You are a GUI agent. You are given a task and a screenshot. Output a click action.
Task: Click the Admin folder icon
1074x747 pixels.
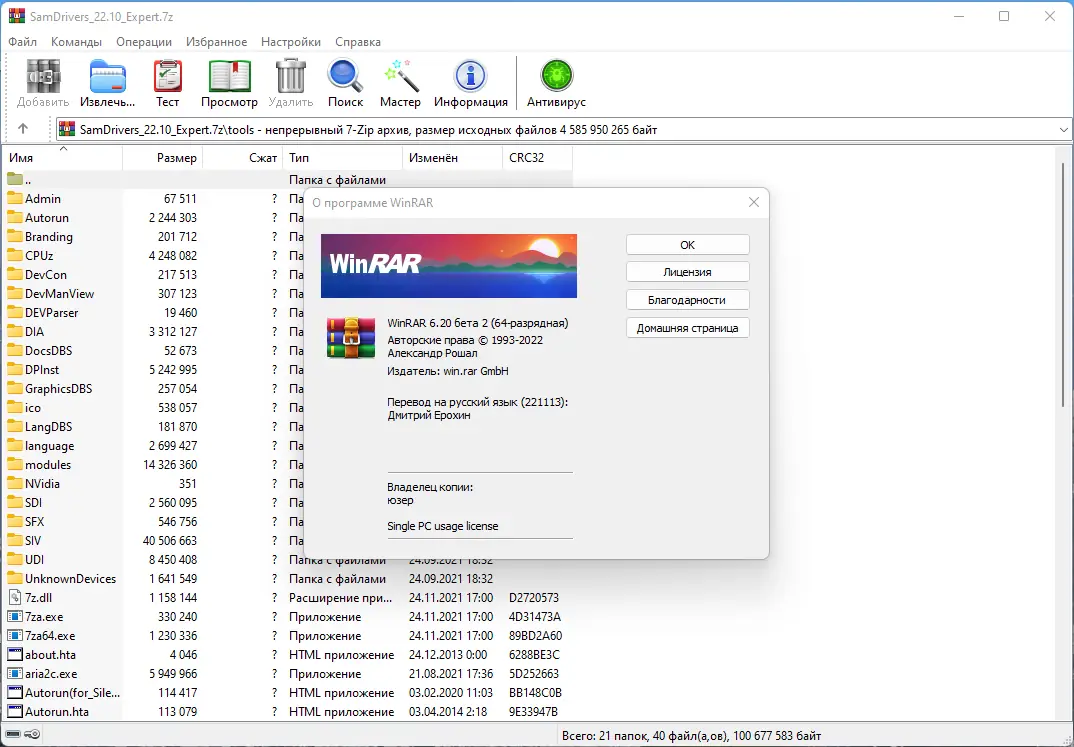pos(15,199)
